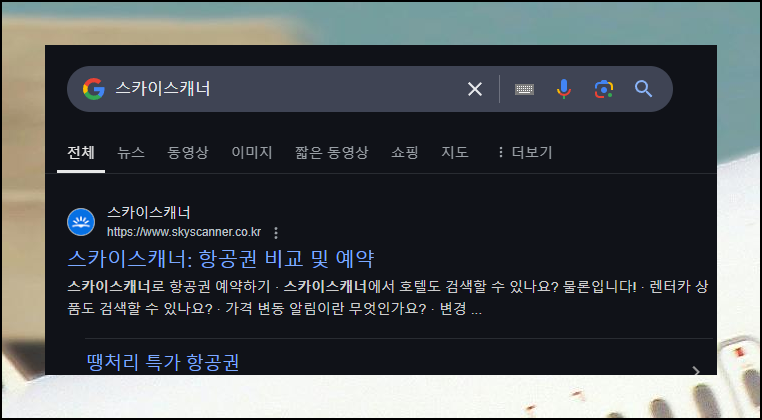Click the chevron arrow beside 땡처리 특가 항공권
762x420 pixels.
[696, 371]
